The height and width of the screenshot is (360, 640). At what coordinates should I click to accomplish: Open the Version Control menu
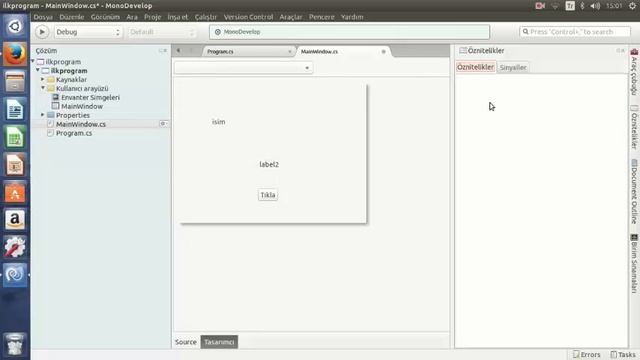248,17
